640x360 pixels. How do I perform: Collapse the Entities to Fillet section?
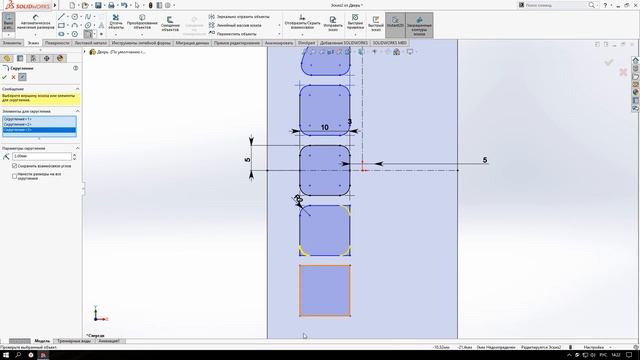(77, 111)
